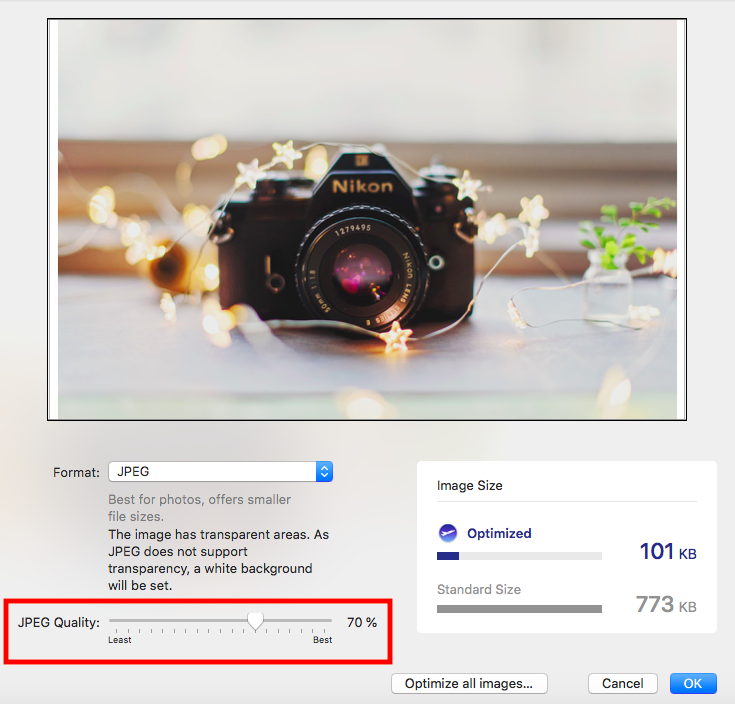Click the Least label under slider
Screen dimensions: 735x704
(x=120, y=640)
